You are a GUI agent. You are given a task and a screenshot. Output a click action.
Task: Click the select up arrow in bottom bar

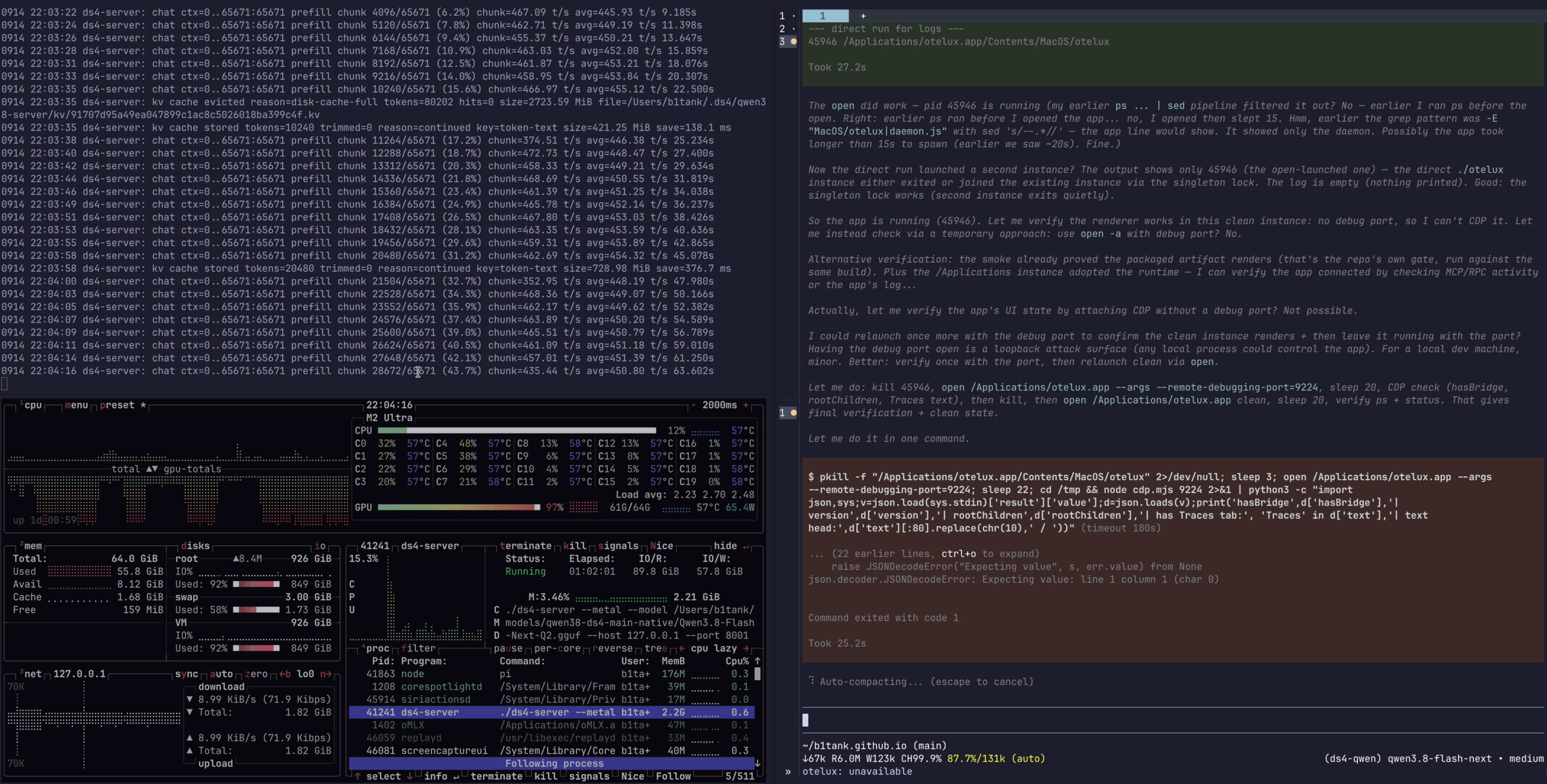point(357,776)
